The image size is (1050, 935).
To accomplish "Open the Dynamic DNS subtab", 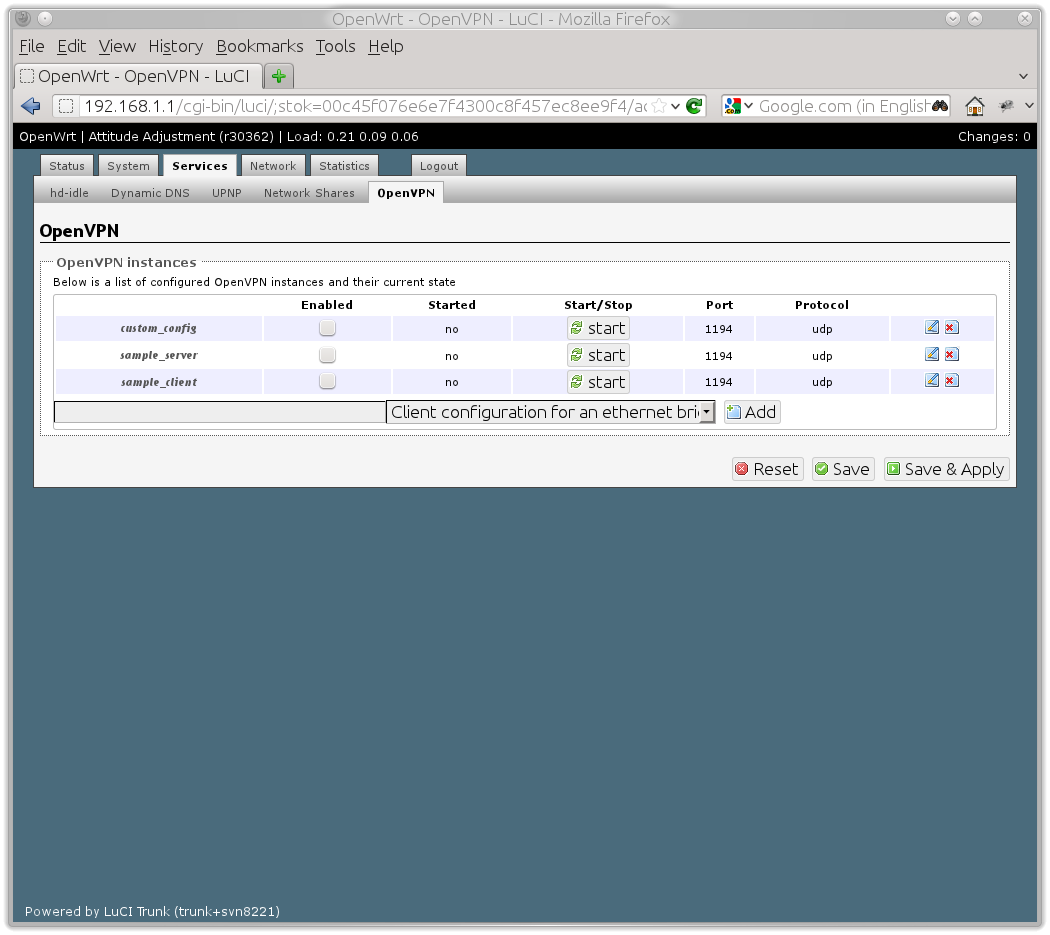I will (150, 193).
